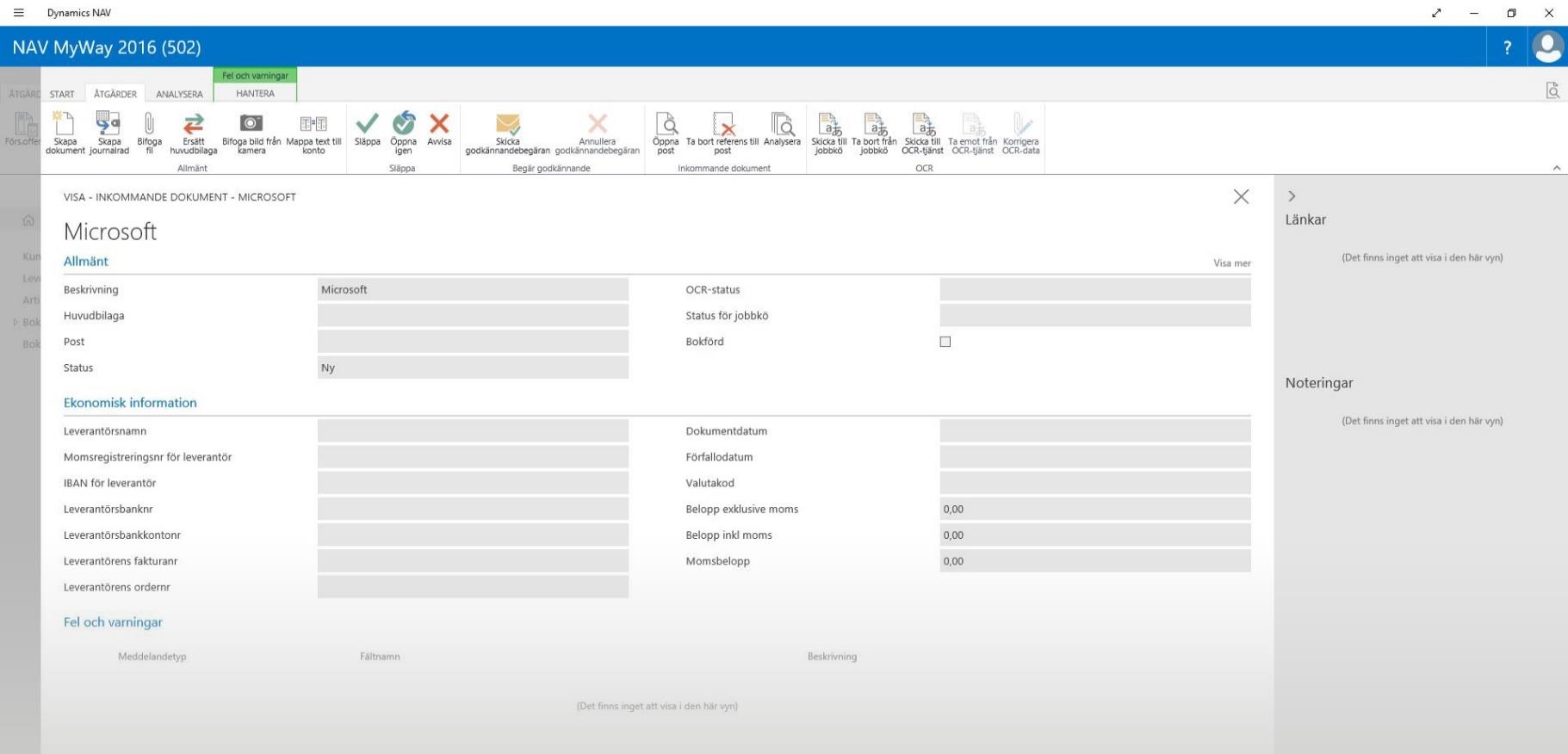Open the hamburger menu in title bar
The height and width of the screenshot is (754, 1568).
coord(19,13)
